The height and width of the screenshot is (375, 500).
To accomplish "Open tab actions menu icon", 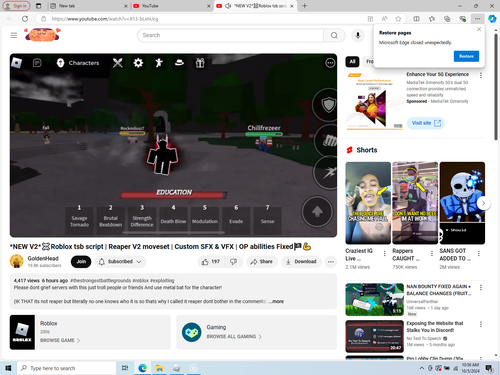I will click(x=39, y=6).
